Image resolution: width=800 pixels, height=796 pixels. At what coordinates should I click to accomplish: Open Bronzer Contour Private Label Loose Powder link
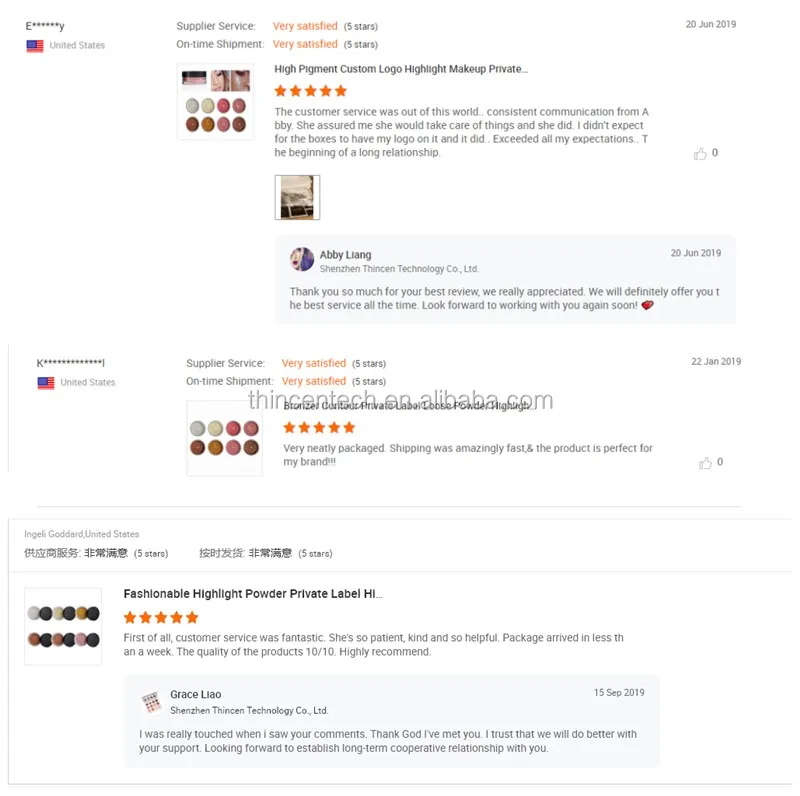[406, 406]
